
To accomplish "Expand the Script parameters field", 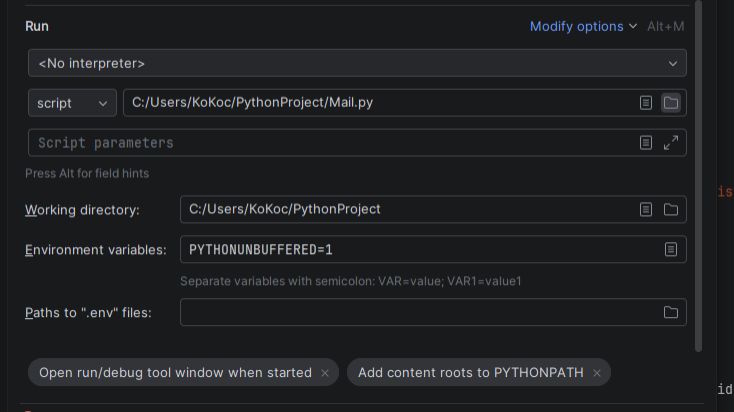I will (x=671, y=143).
